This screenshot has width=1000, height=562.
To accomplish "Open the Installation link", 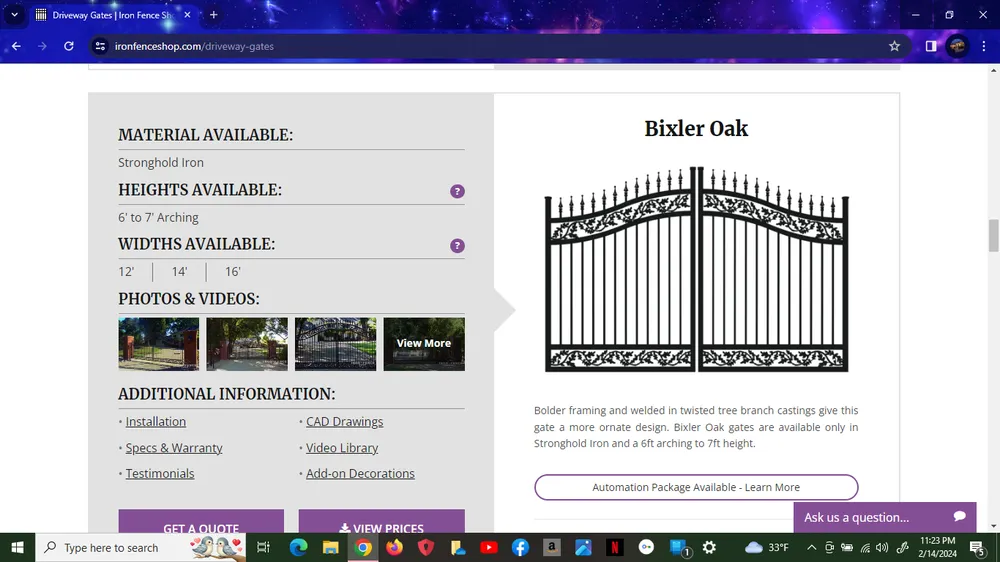I will (x=155, y=422).
